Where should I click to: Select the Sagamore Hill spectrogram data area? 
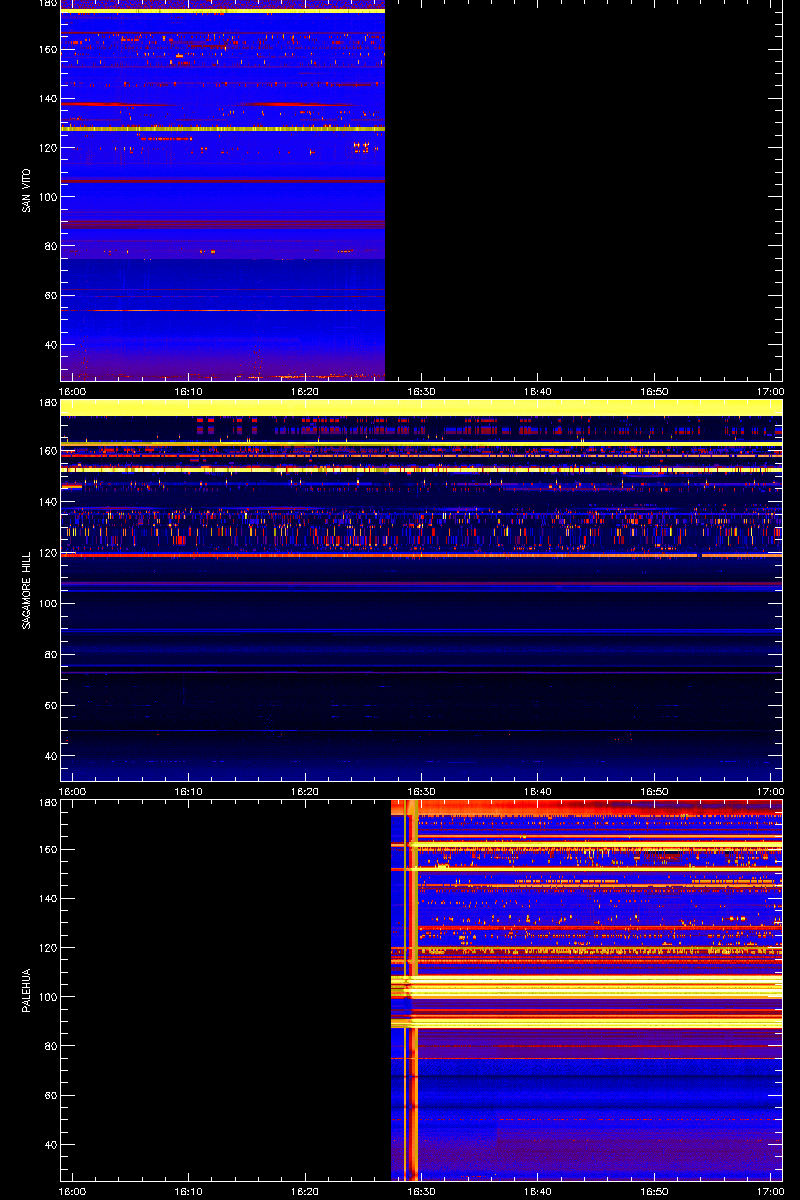[x=421, y=590]
